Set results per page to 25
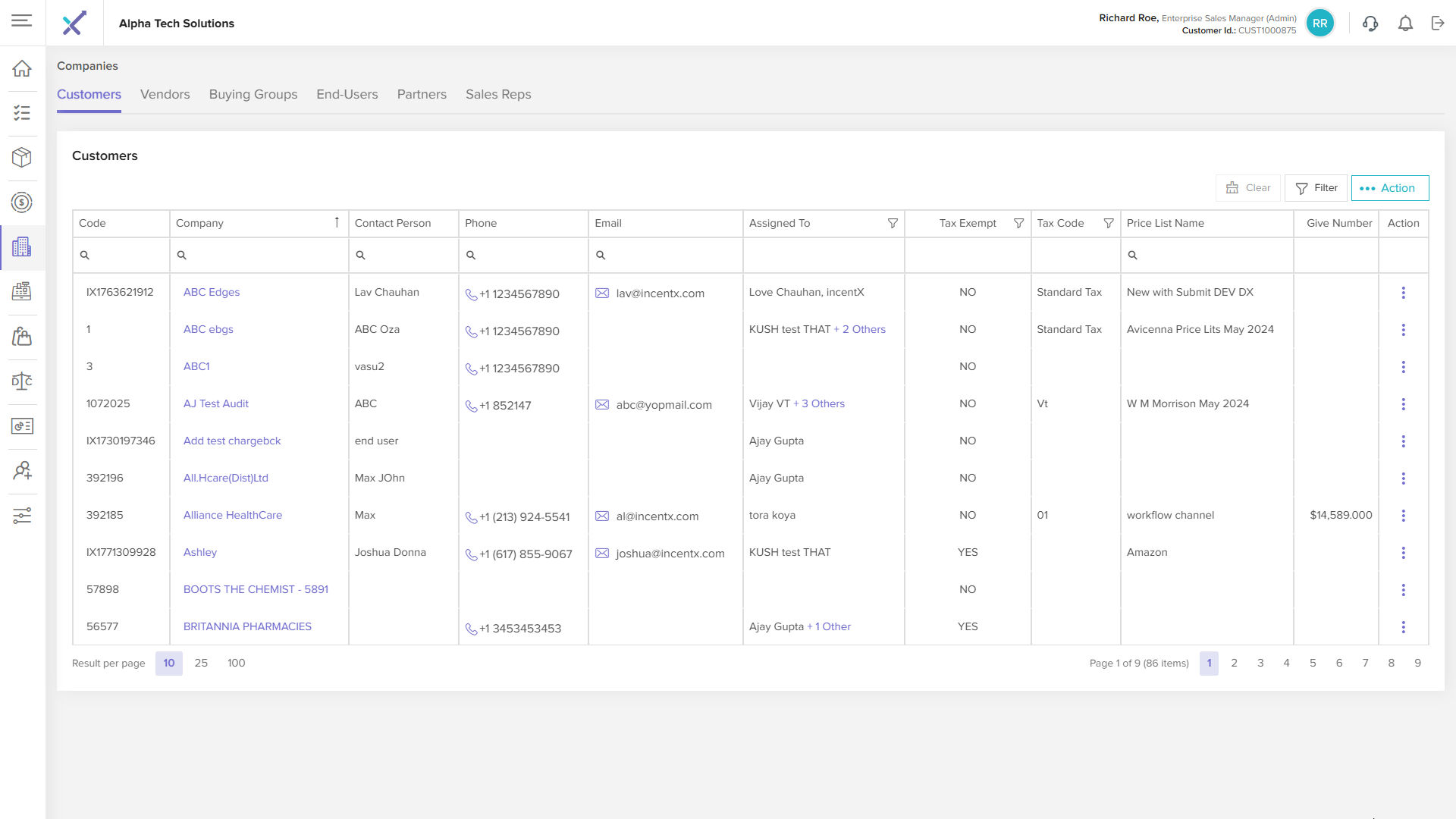 click(201, 664)
